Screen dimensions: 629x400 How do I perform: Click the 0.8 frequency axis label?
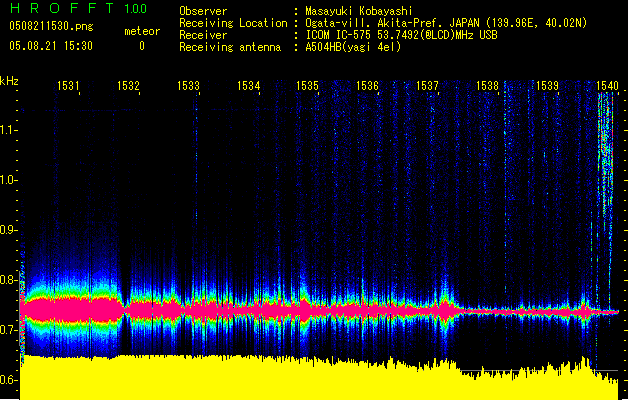pos(9,280)
